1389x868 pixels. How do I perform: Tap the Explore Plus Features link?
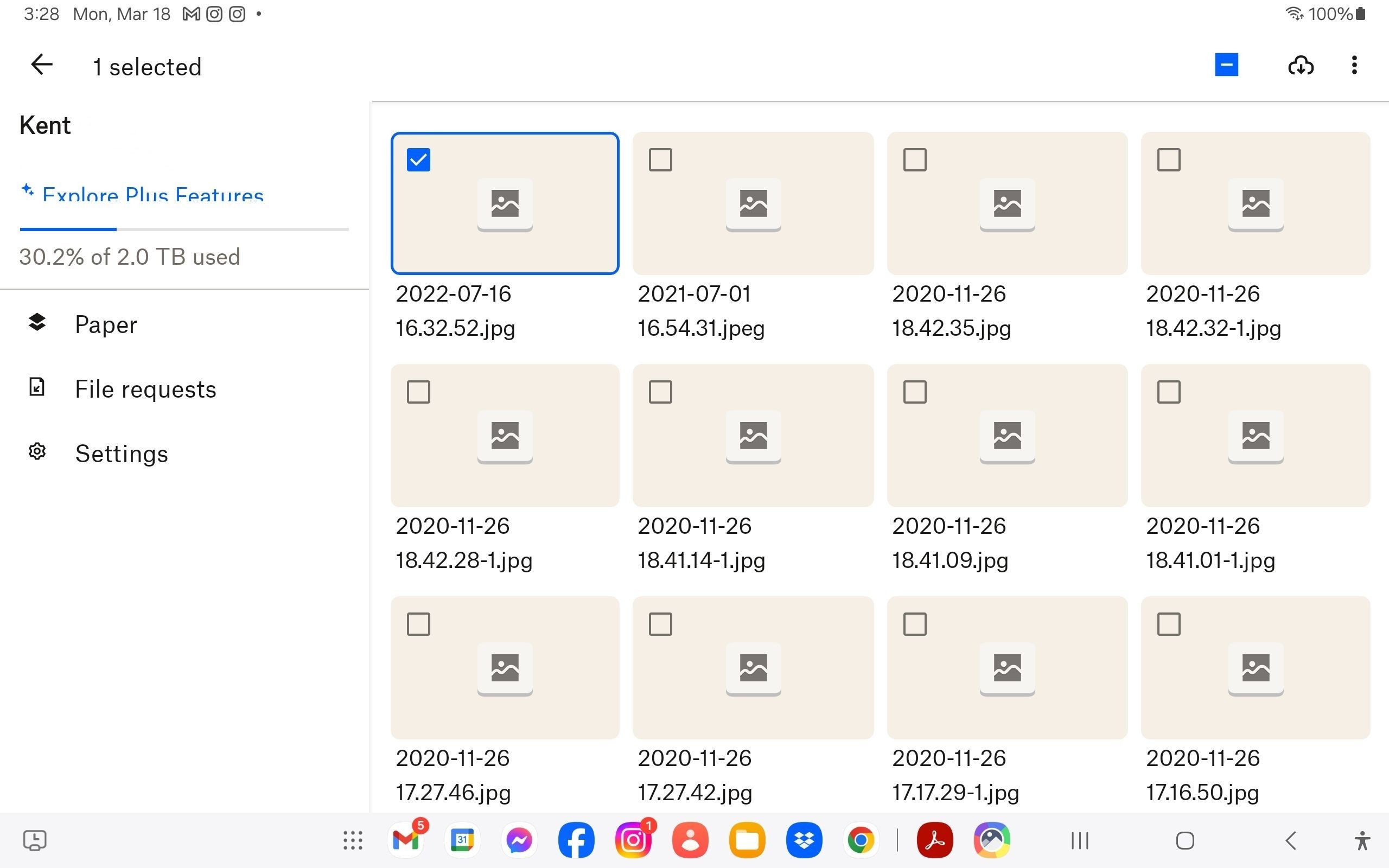coord(142,194)
